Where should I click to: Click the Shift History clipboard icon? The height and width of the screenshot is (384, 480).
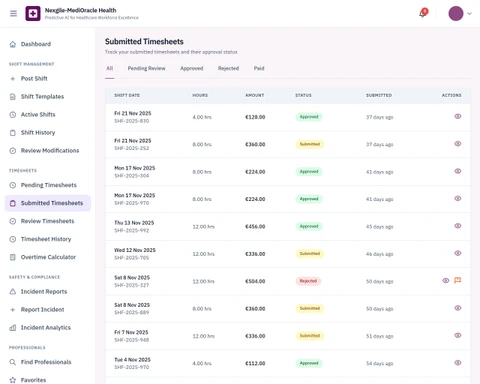[13, 133]
